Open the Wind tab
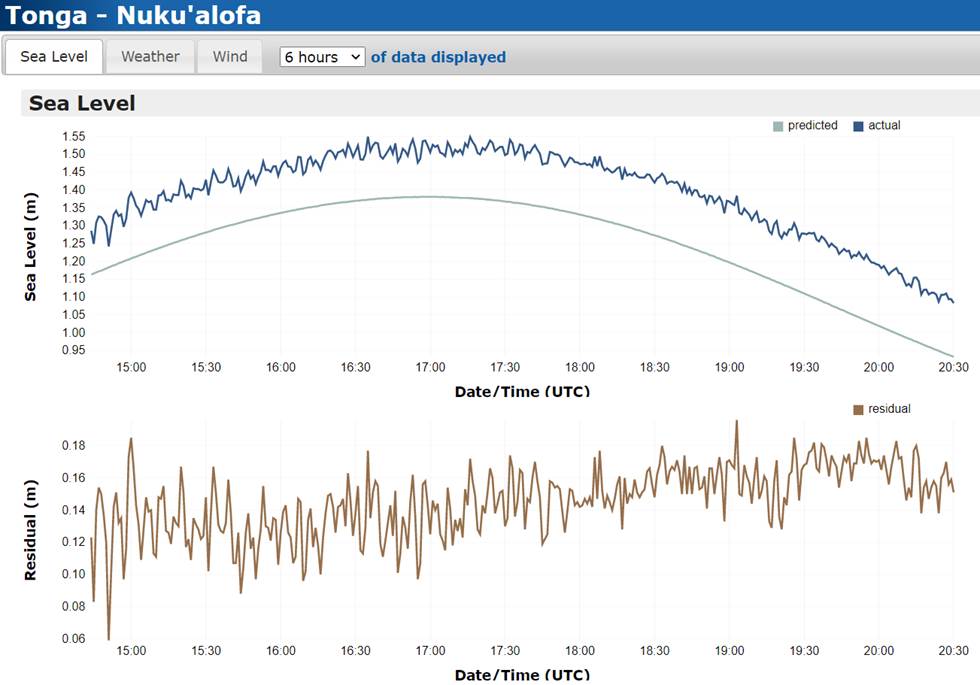The image size is (980, 685). (x=230, y=57)
